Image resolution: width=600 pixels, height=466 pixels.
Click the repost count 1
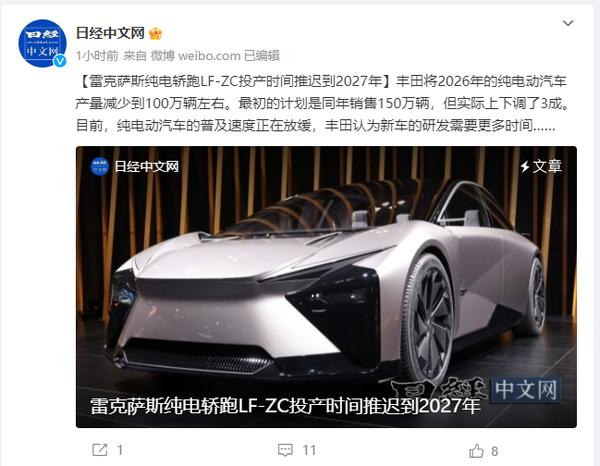tap(120, 450)
